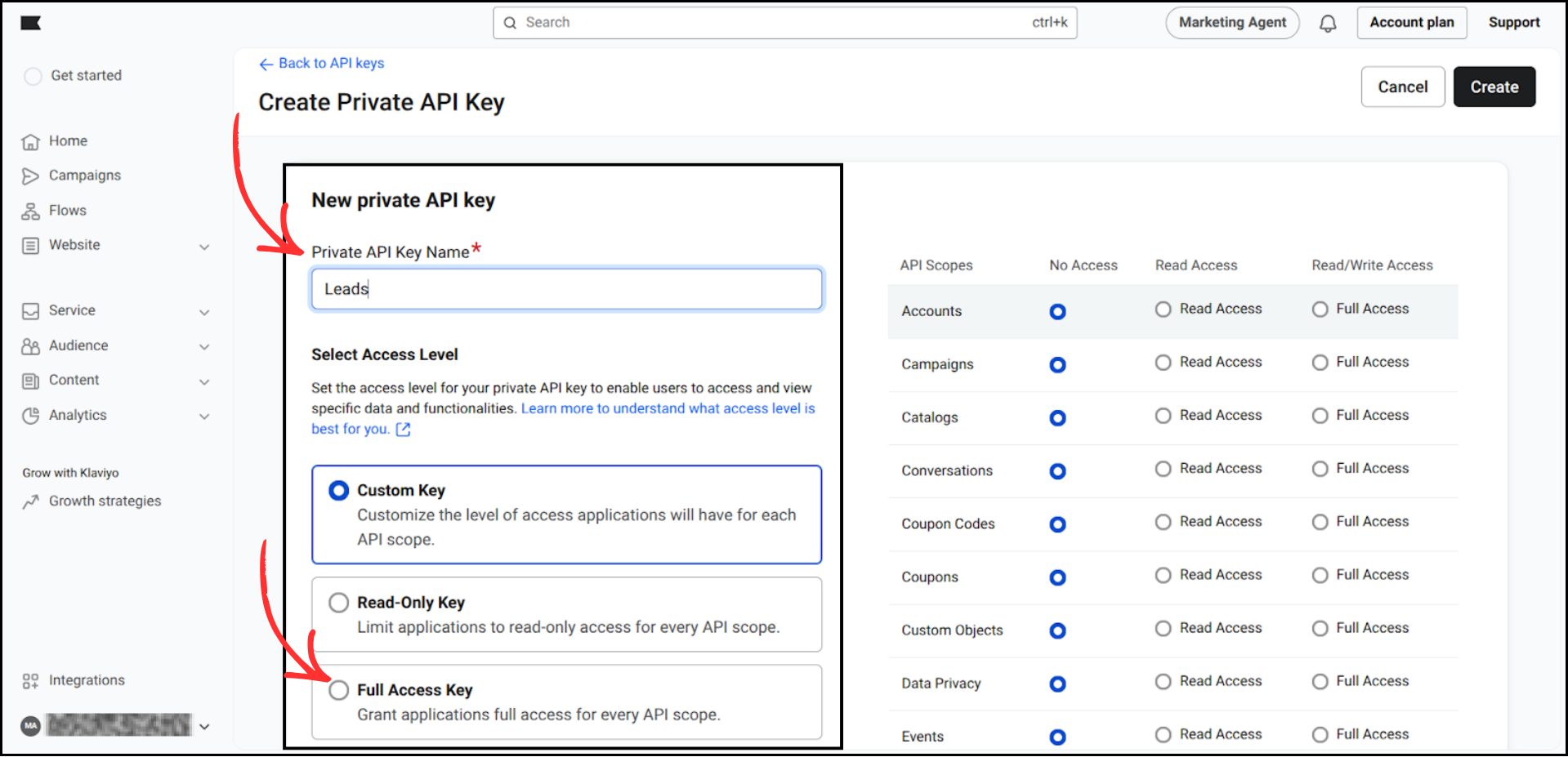The height and width of the screenshot is (757, 1568).
Task: Expand the Website sidebar section
Action: [204, 246]
